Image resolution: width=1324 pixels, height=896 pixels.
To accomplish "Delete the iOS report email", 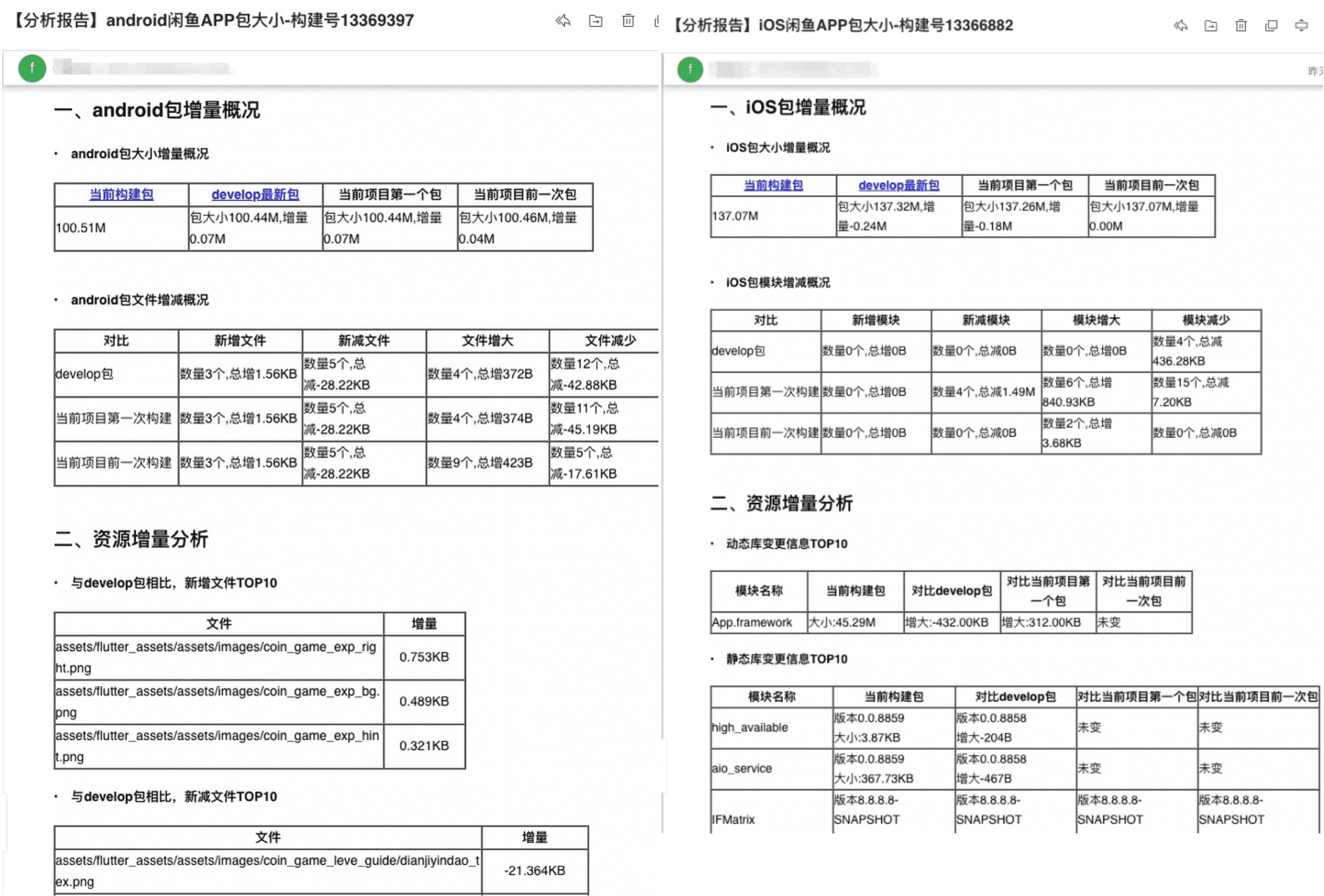I will coord(1241,26).
